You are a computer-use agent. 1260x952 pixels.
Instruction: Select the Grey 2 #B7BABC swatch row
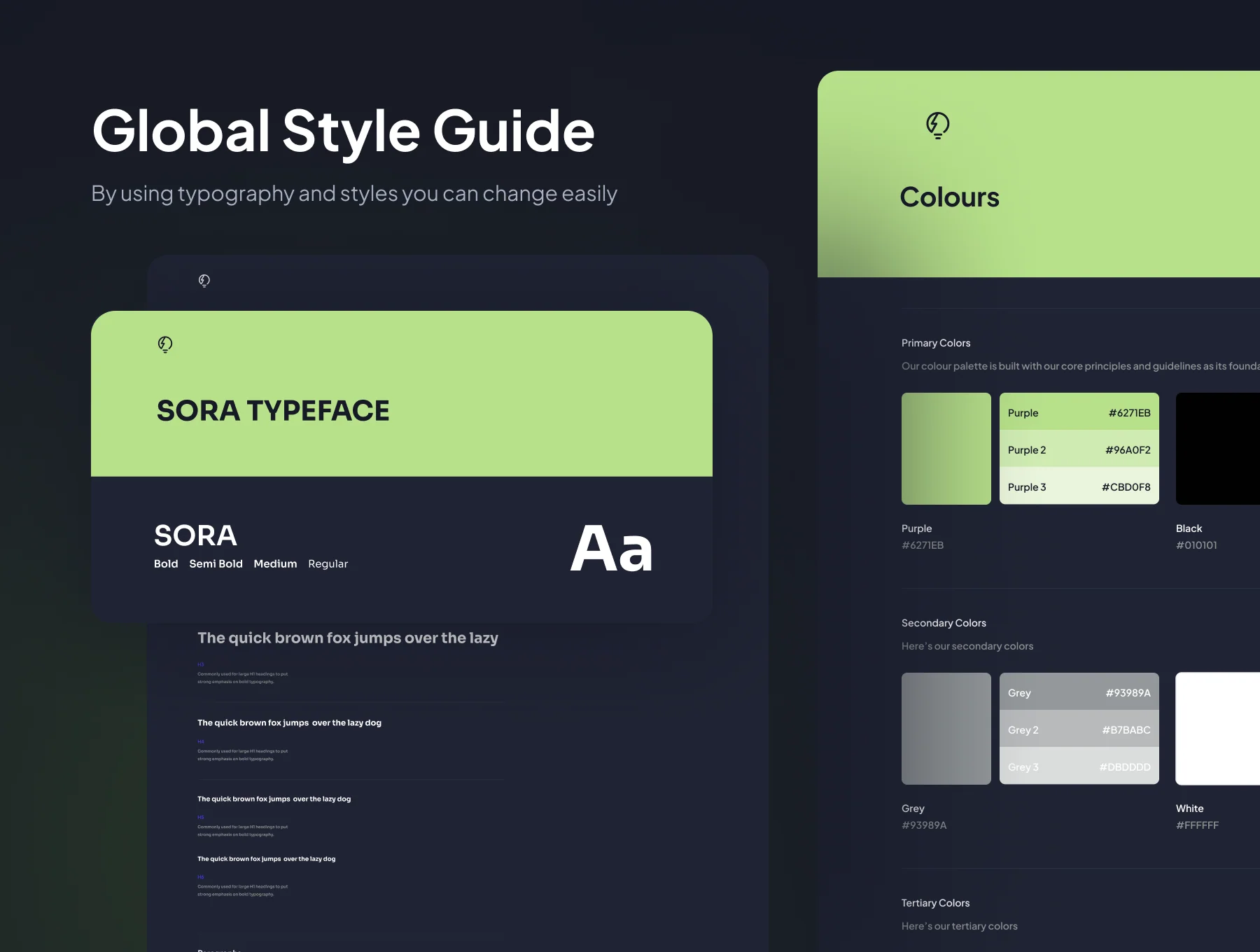1079,729
